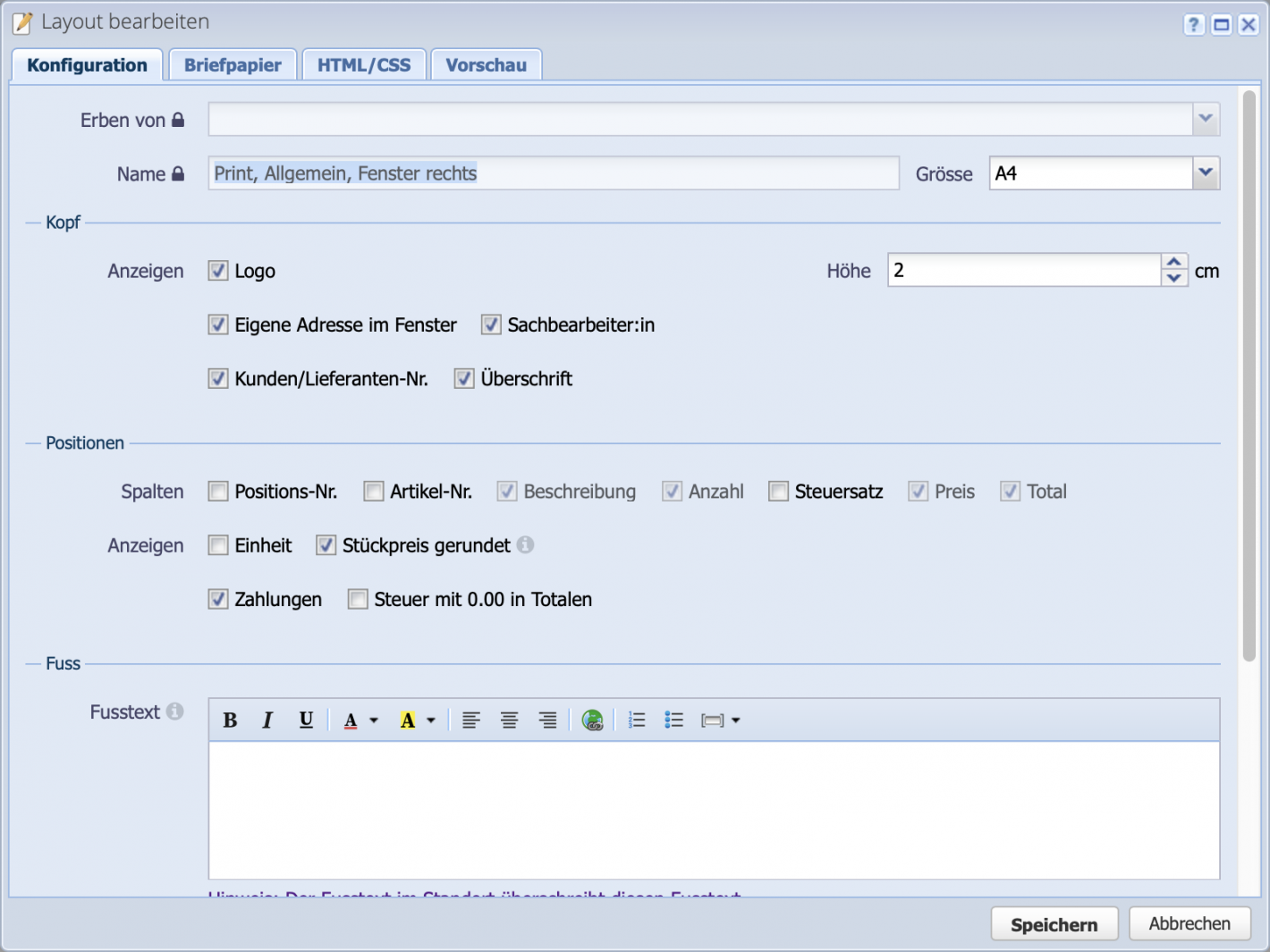Screen dimensions: 1270x952
Task: Align footer text to the right
Action: 546,720
